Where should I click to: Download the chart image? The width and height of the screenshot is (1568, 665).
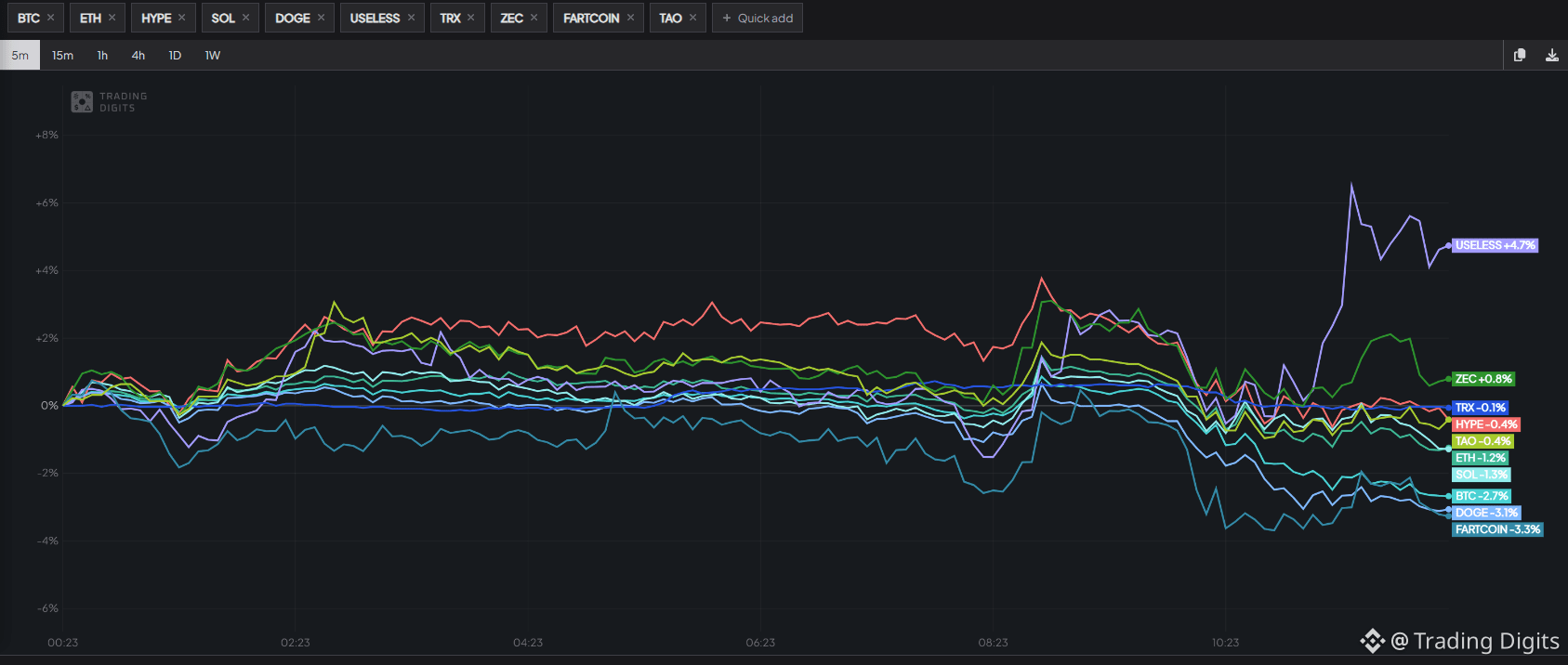(x=1551, y=55)
